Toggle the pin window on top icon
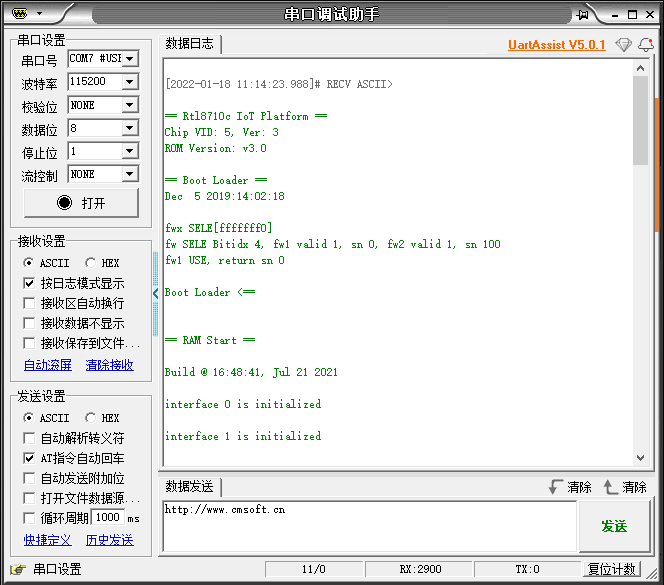 (583, 15)
